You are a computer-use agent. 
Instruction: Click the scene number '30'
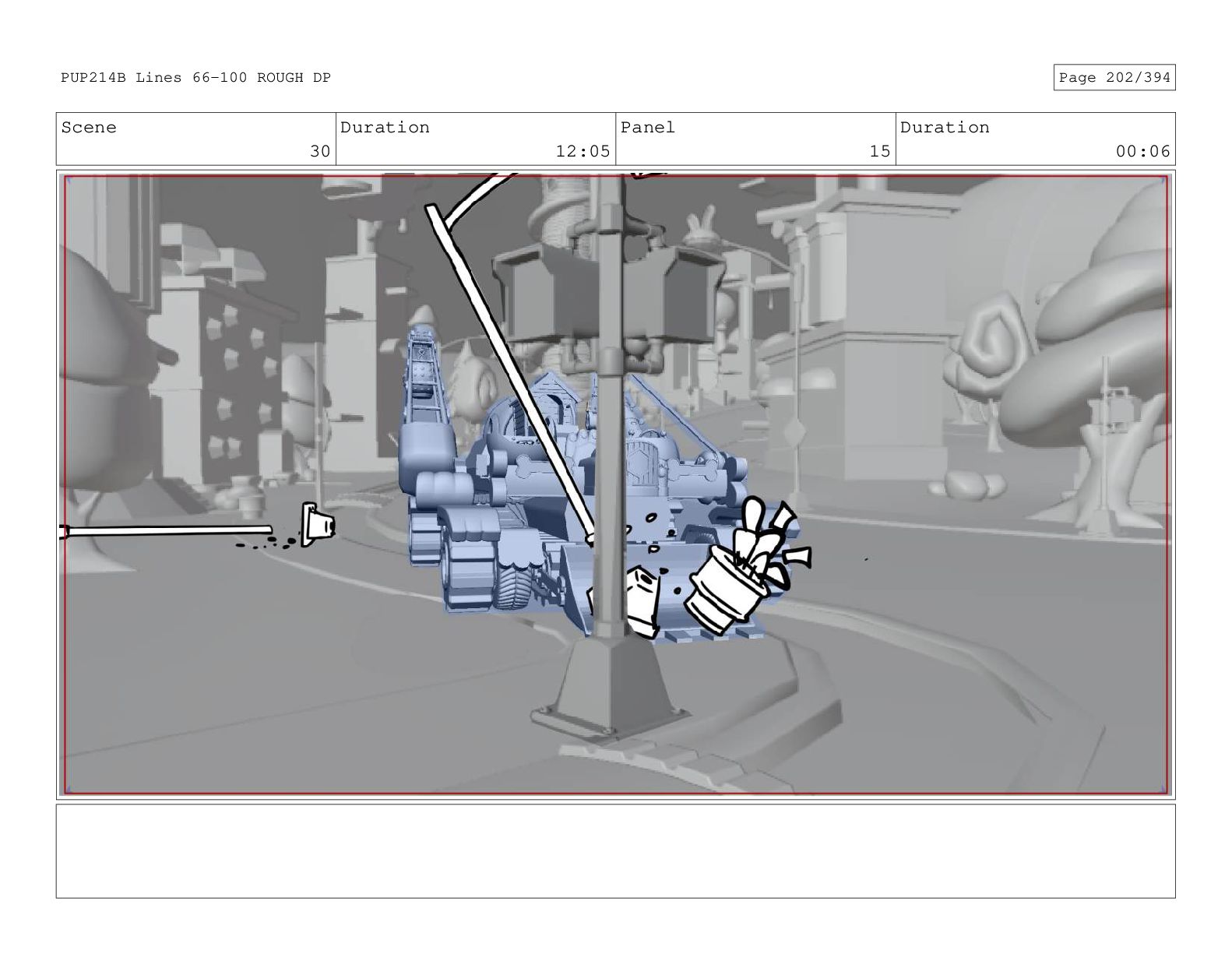coord(320,151)
